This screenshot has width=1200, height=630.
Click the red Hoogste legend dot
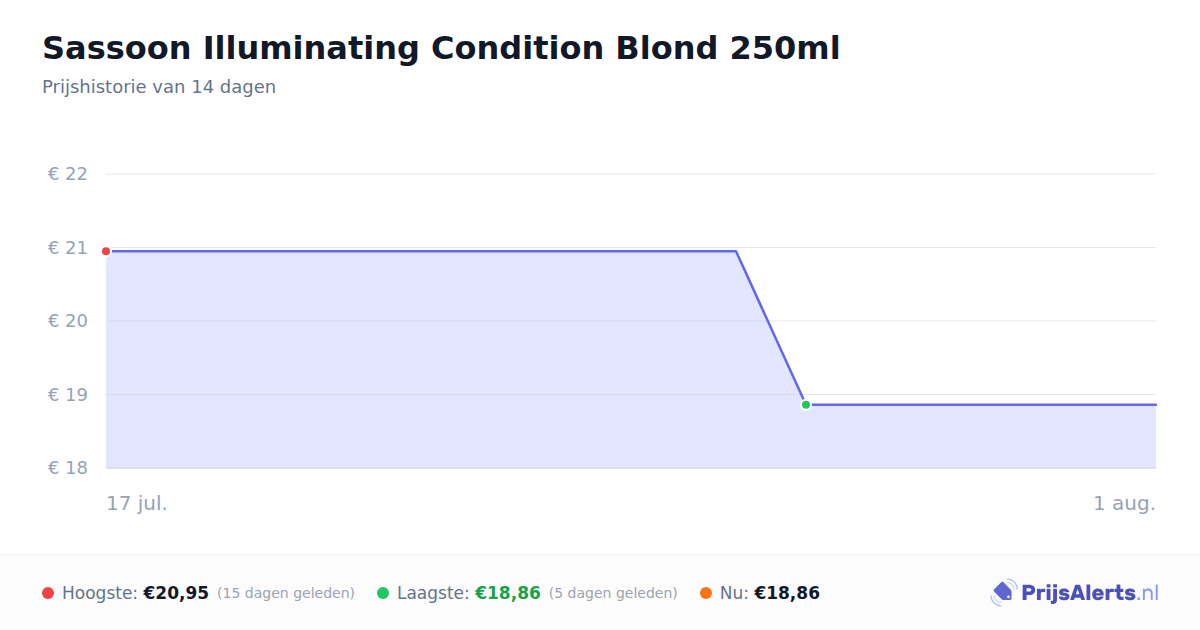[x=48, y=593]
